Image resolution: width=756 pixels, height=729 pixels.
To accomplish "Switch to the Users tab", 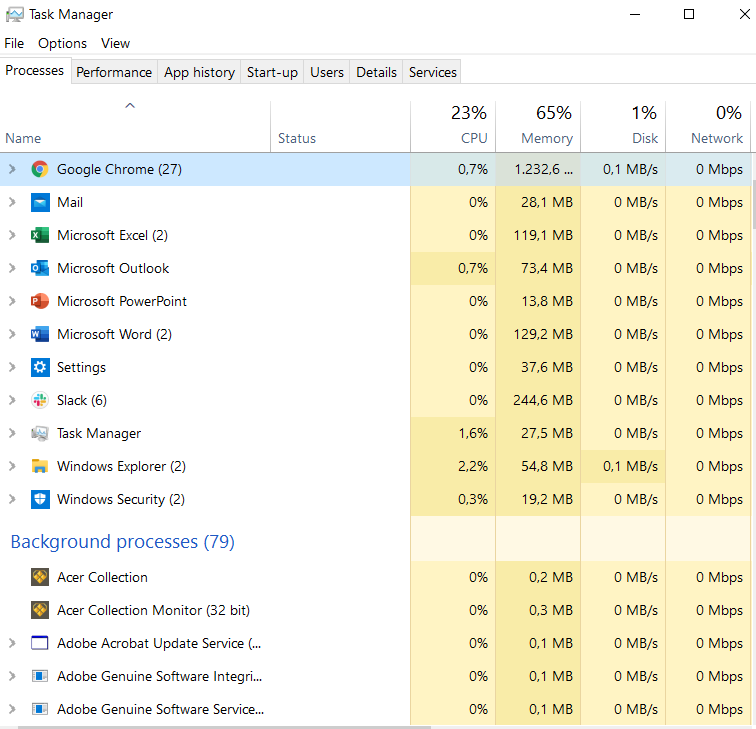I will (327, 72).
